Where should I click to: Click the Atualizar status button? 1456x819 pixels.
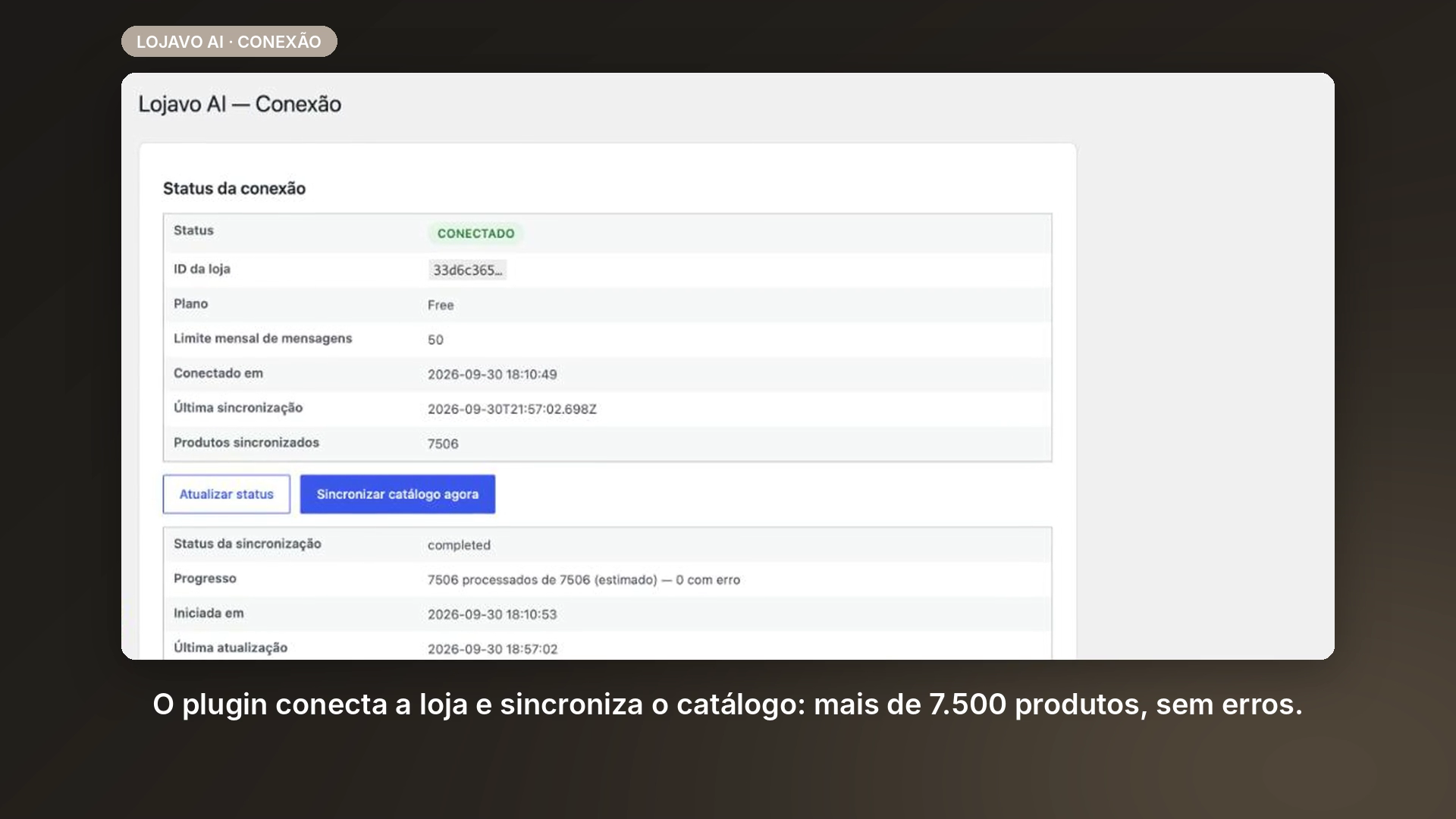(x=226, y=494)
